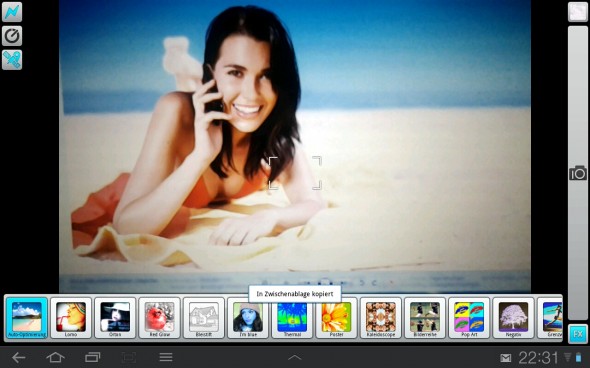This screenshot has height=368, width=590.
Task: Tap the 'In Zwischenablage kopiert' toast
Action: pos(295,294)
